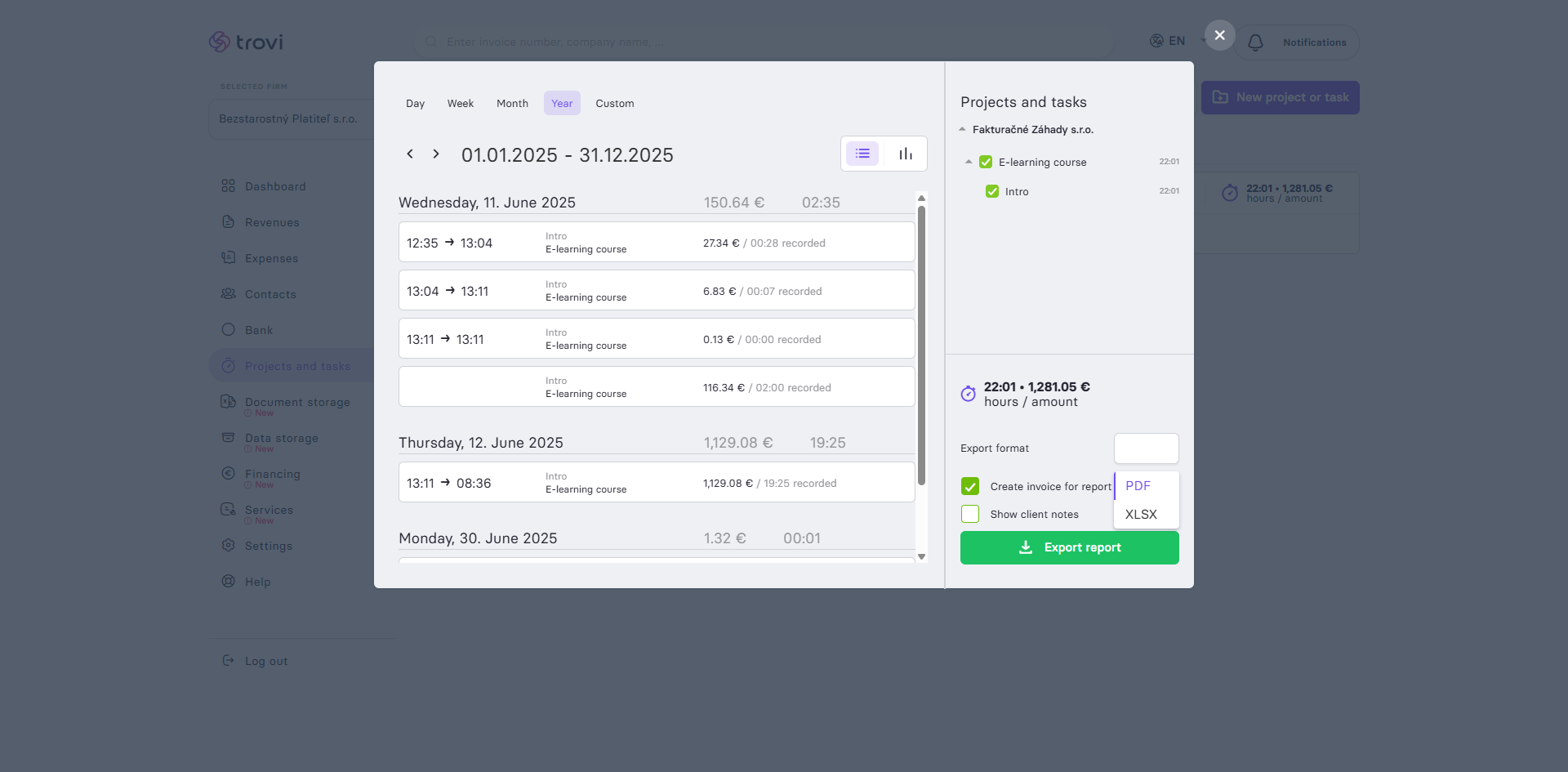Viewport: 1568px width, 772px height.
Task: Uncheck the E-learning course checkbox
Action: pos(986,162)
